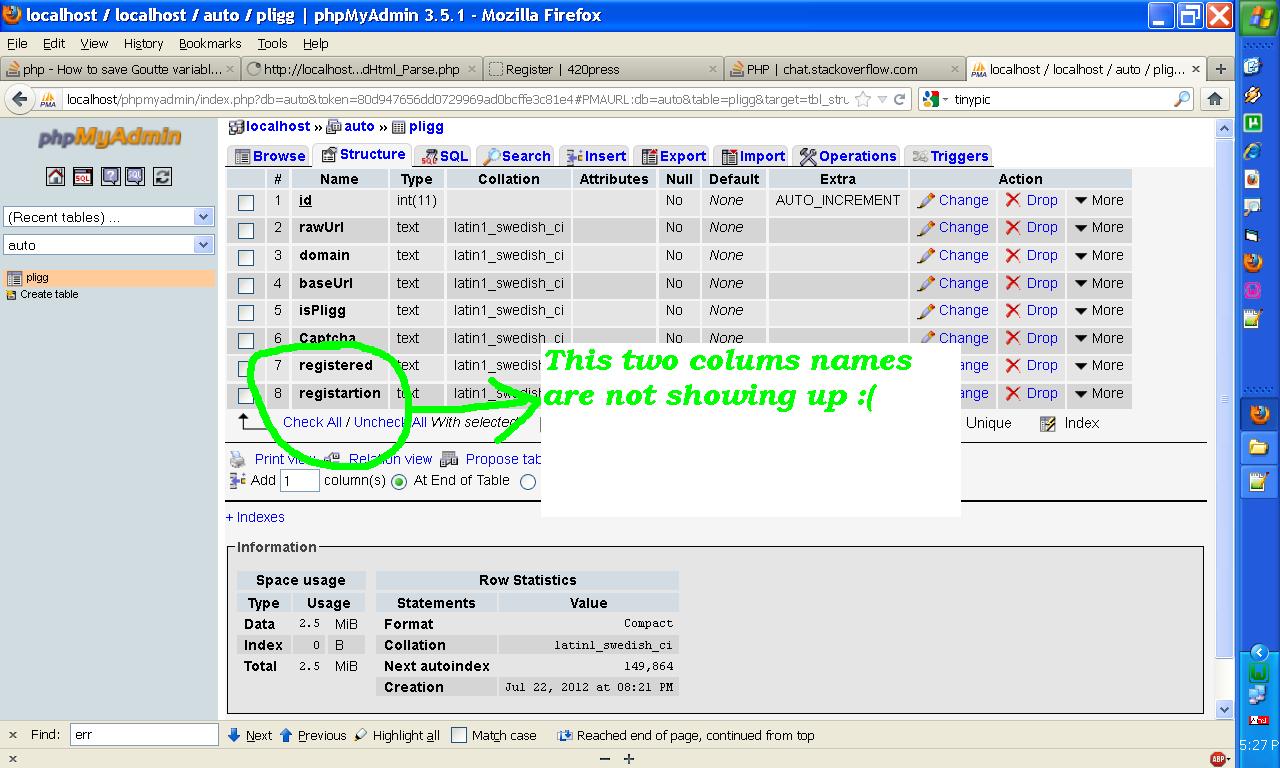Click folder icon in taskbar

pyautogui.click(x=1258, y=447)
